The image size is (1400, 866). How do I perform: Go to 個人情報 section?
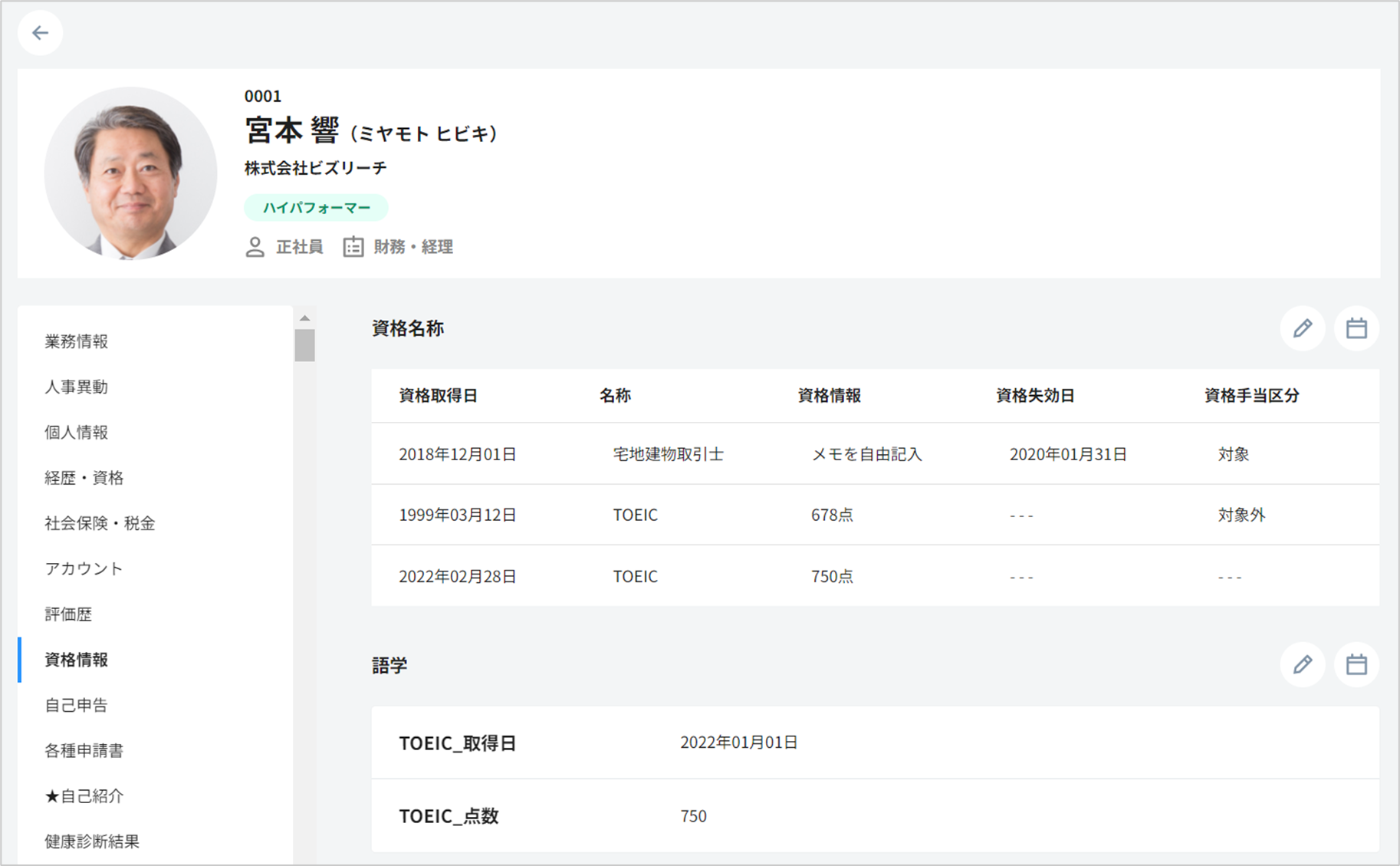77,432
